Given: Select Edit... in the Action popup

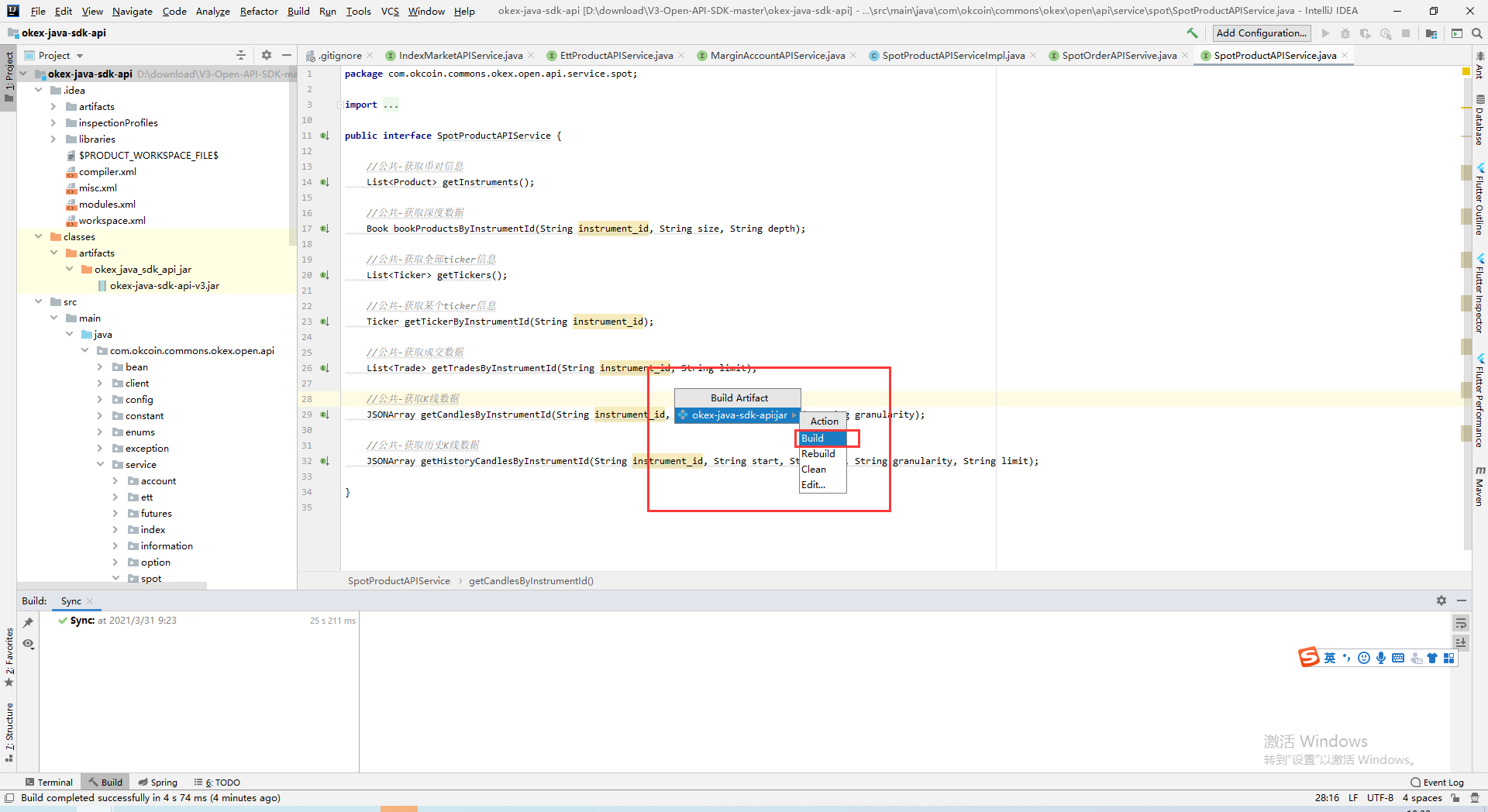Looking at the screenshot, I should click(823, 484).
